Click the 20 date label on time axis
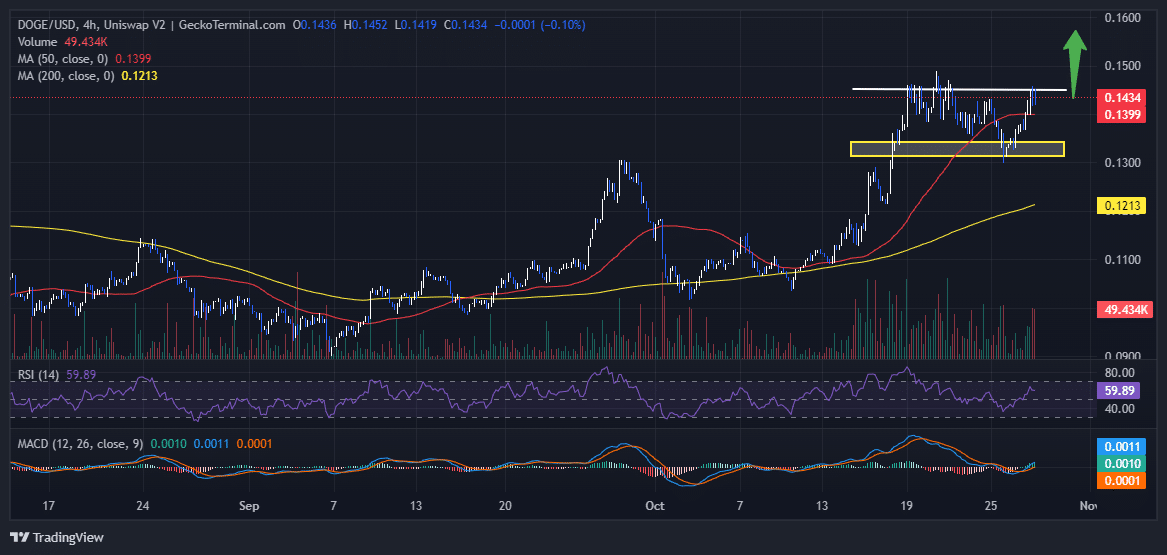1167x555 pixels. click(505, 506)
